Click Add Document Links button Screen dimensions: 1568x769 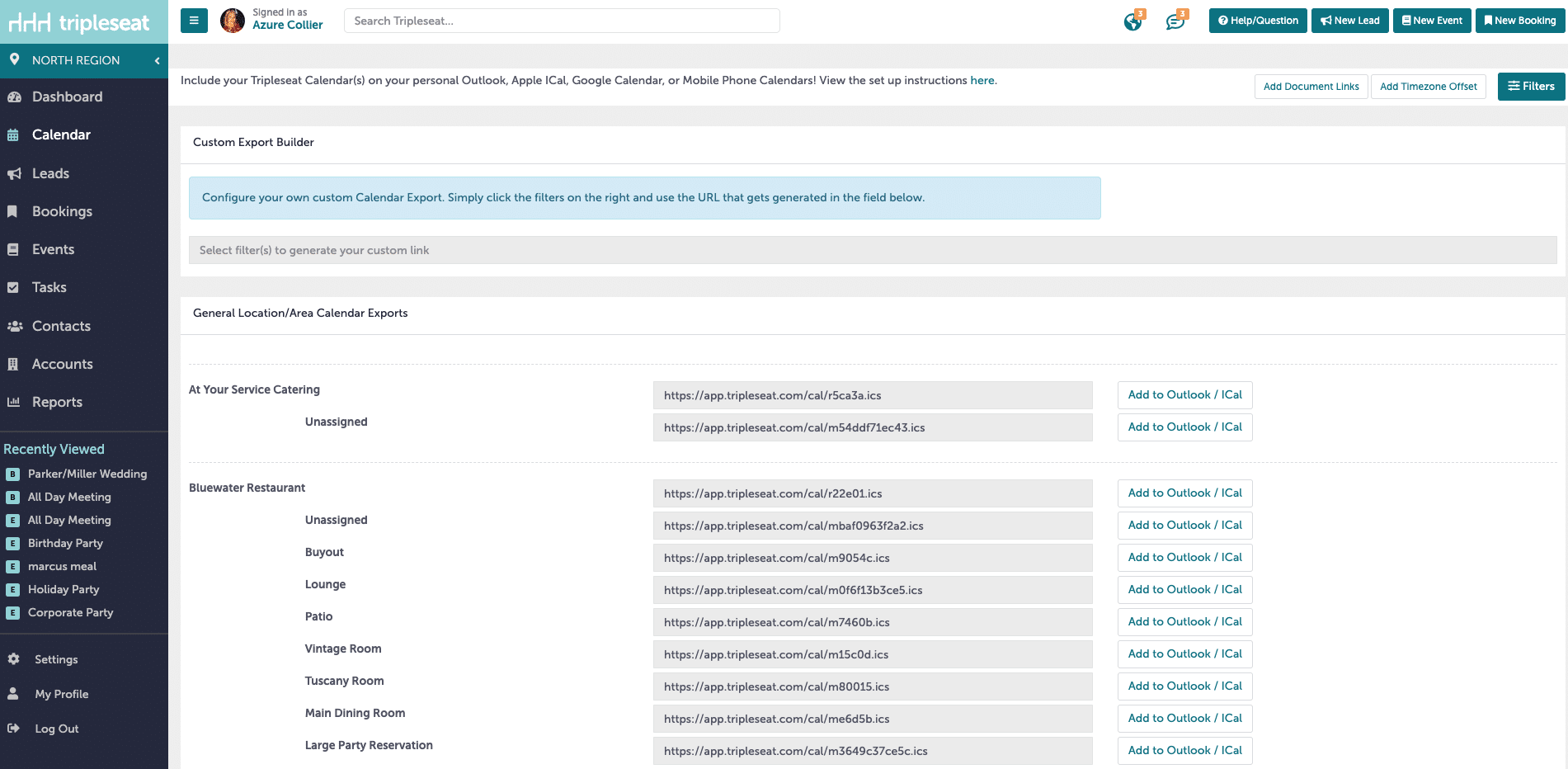[x=1311, y=87]
